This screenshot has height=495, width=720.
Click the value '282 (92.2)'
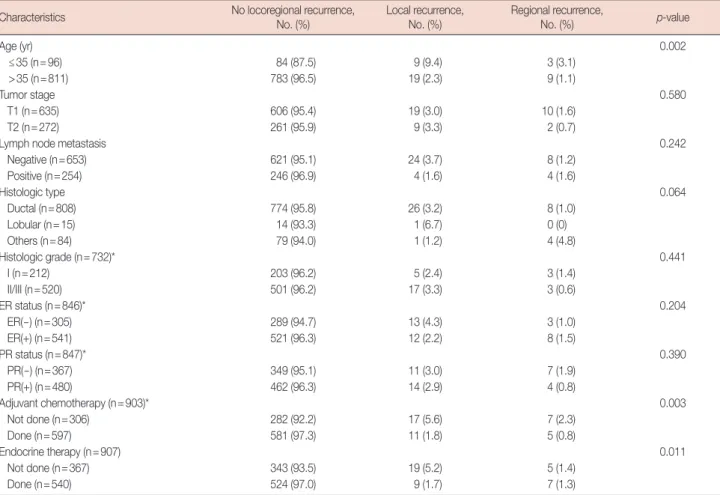coord(293,419)
